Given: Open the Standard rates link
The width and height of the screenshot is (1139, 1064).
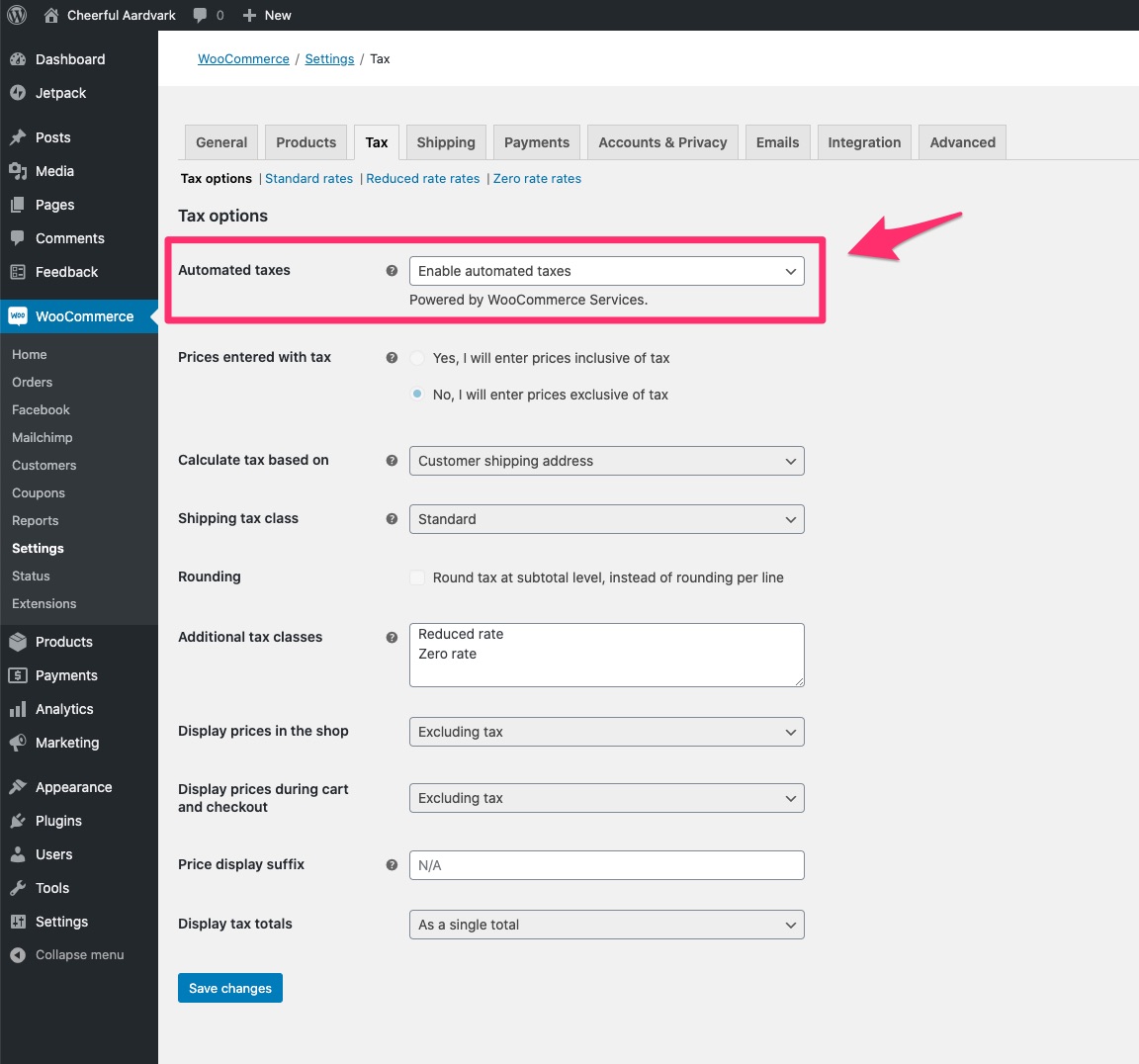Looking at the screenshot, I should [308, 179].
